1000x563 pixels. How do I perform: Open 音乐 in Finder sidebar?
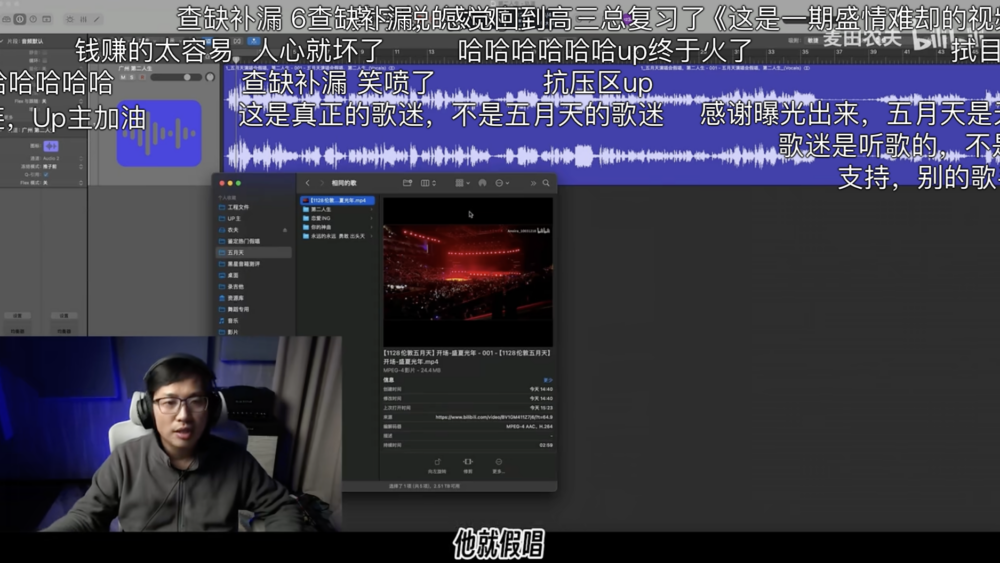(254, 321)
